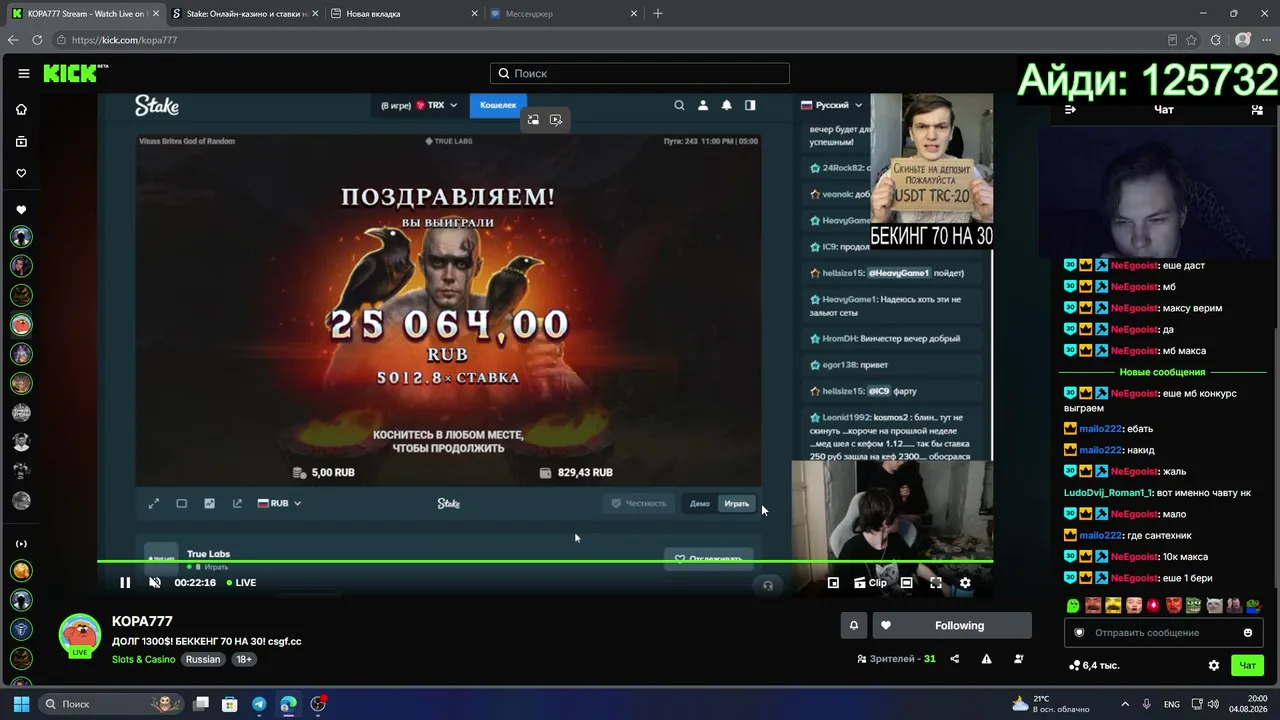Image resolution: width=1280 pixels, height=720 pixels.
Task: Open the Microsoft Store taskbar icon
Action: point(230,704)
